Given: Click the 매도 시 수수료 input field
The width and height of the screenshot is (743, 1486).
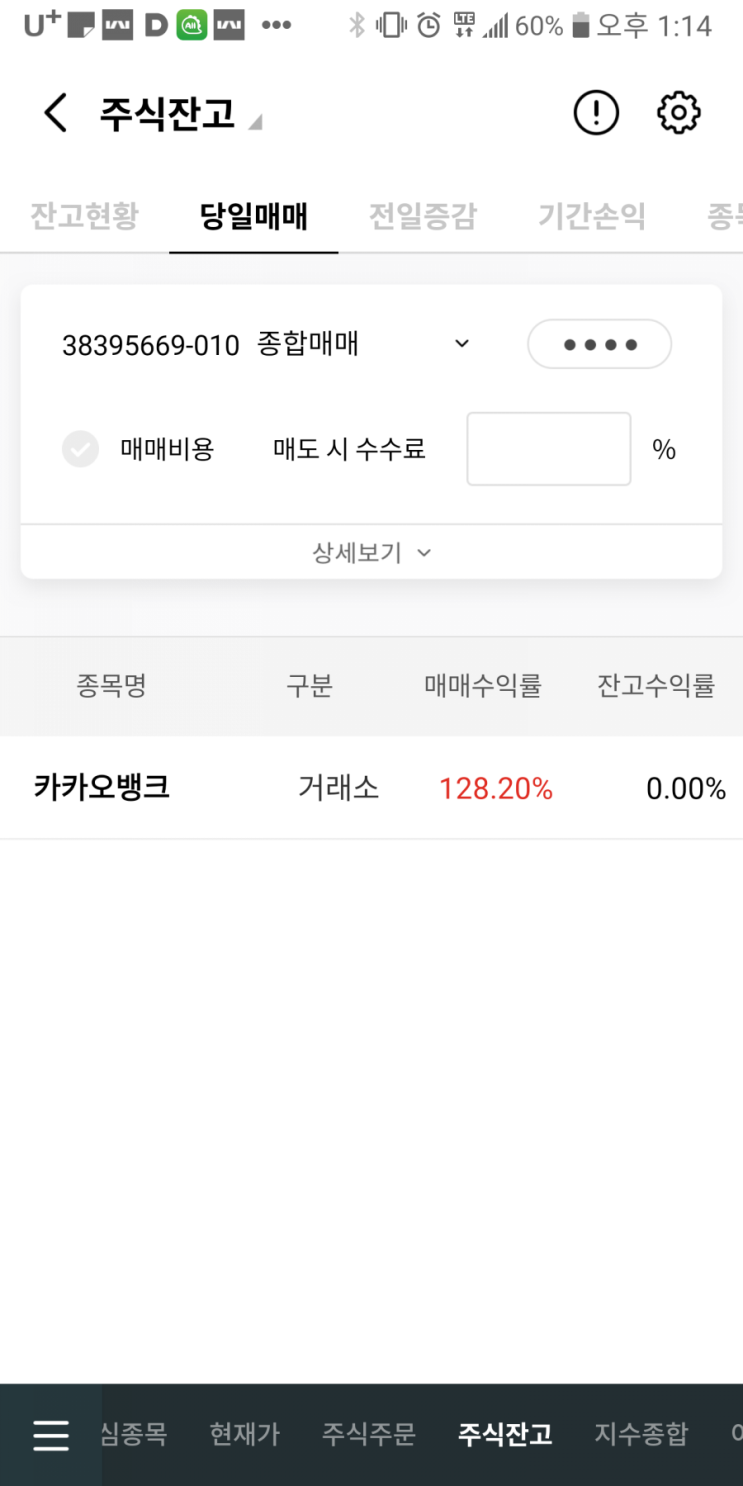Looking at the screenshot, I should click(548, 449).
